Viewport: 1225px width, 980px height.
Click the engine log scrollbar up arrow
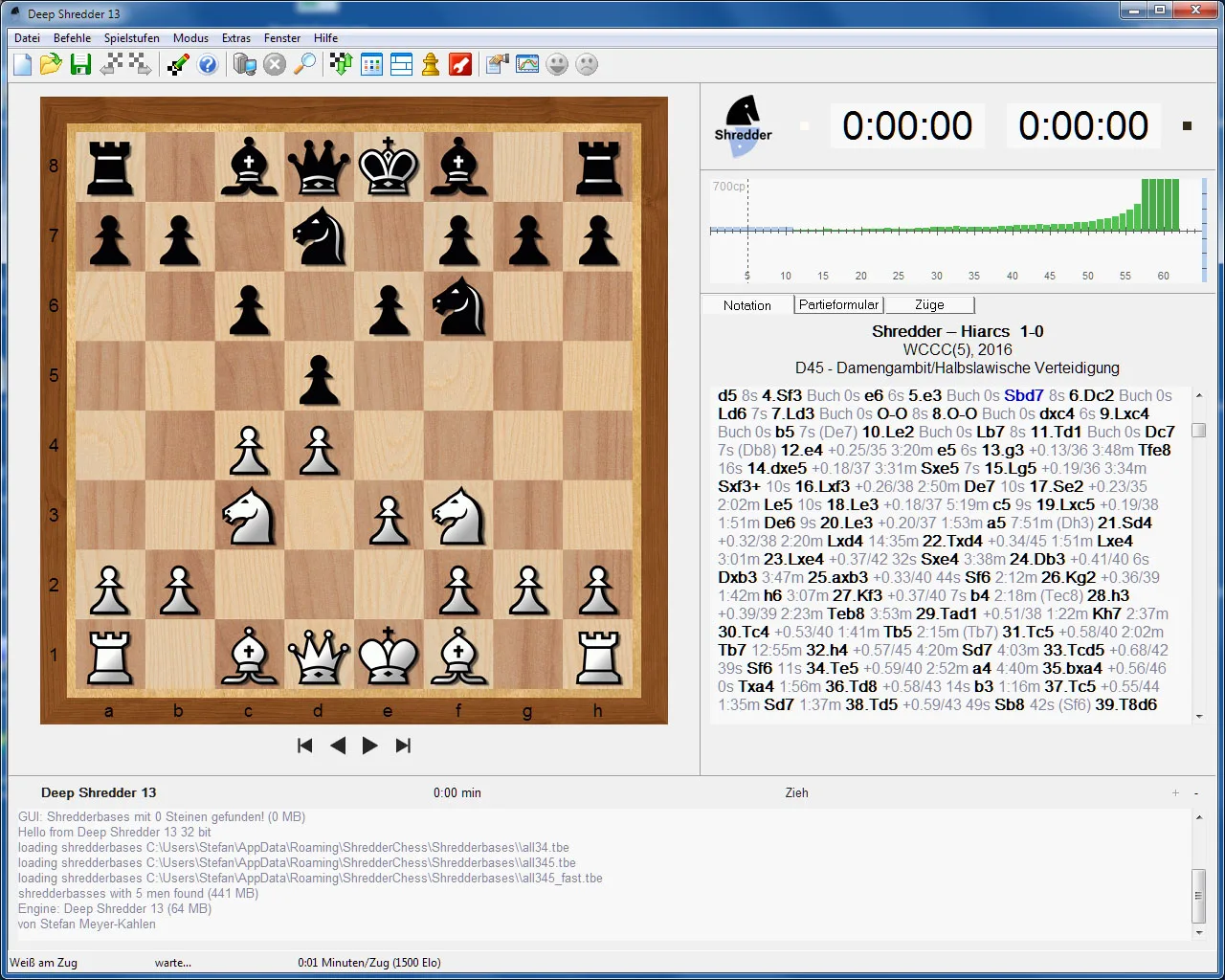click(x=1198, y=817)
